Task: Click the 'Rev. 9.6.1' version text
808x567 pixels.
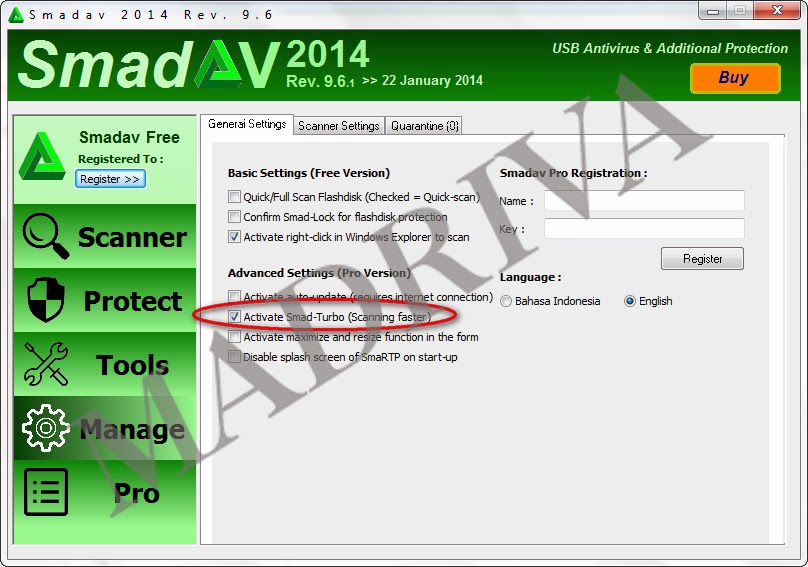Action: [320, 81]
